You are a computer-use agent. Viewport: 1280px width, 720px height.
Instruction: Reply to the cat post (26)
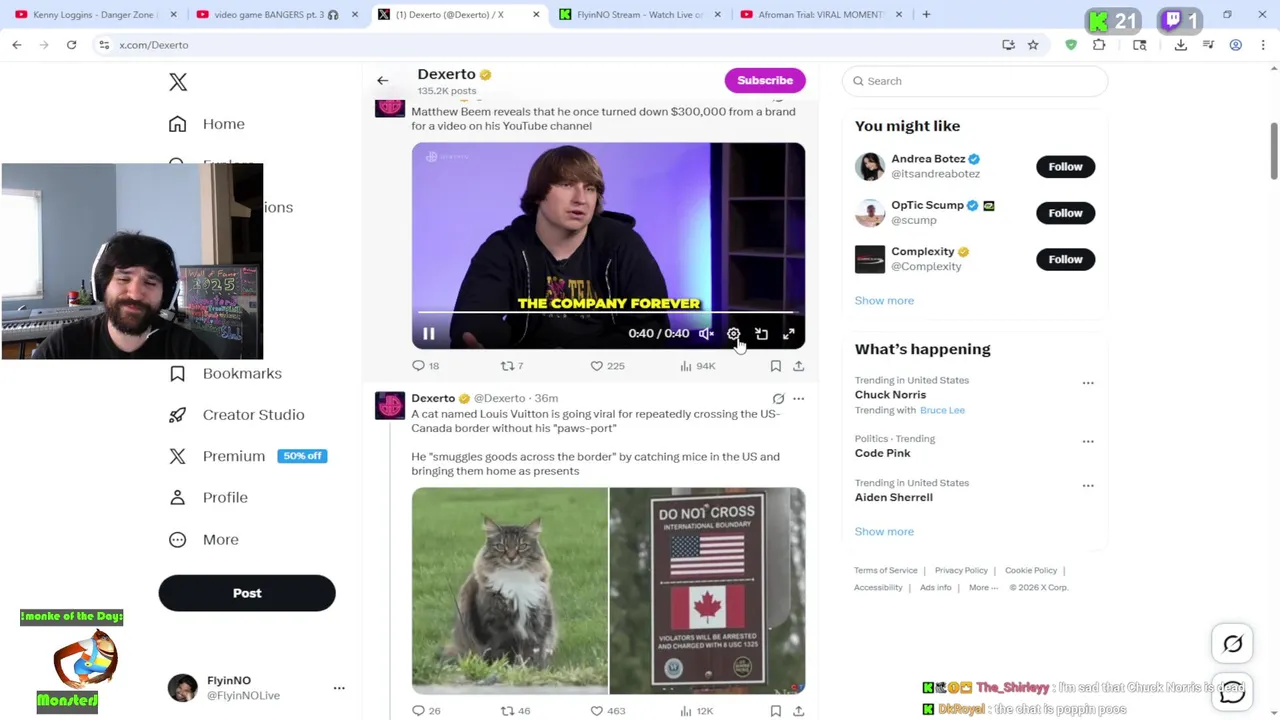pyautogui.click(x=426, y=711)
